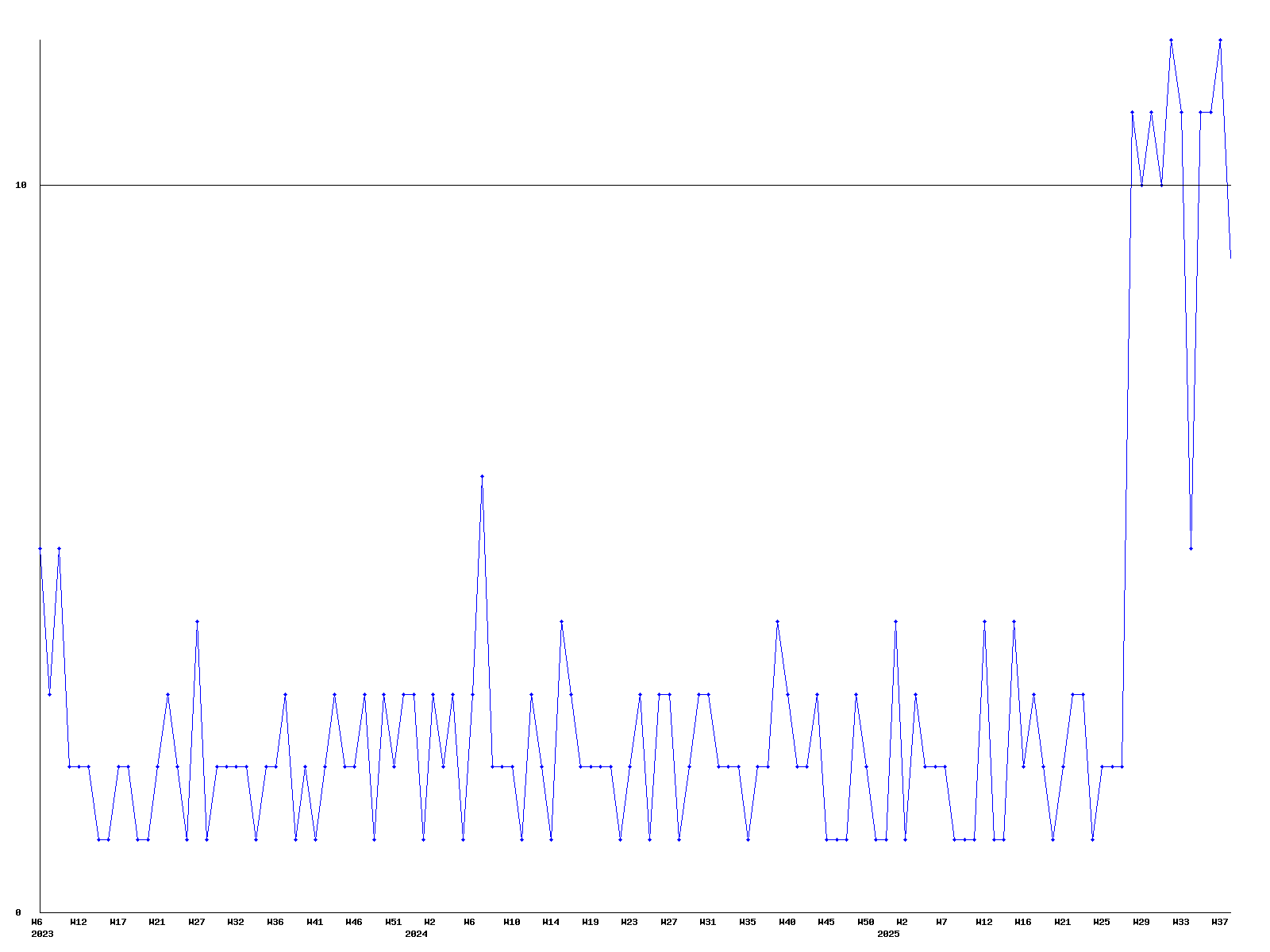The height and width of the screenshot is (952, 1270).
Task: Click the first data point at W6 2023
Action: [40, 548]
